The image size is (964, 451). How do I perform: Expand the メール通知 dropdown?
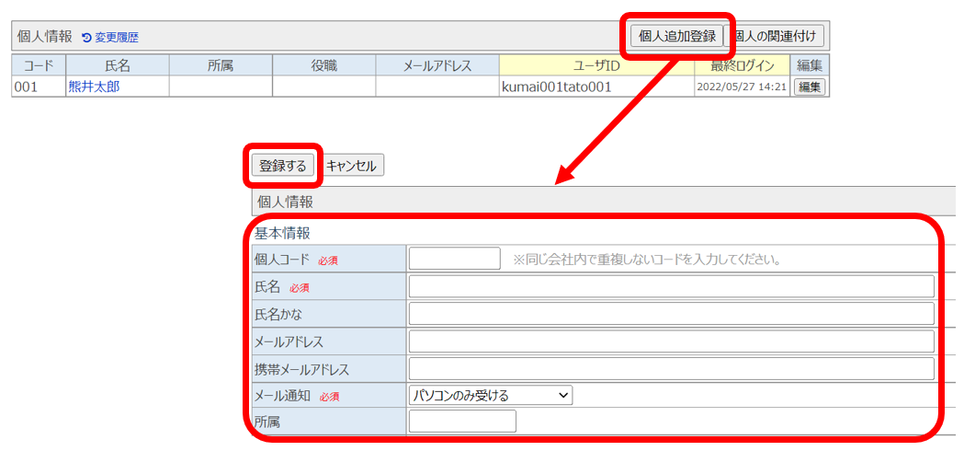pyautogui.click(x=491, y=395)
